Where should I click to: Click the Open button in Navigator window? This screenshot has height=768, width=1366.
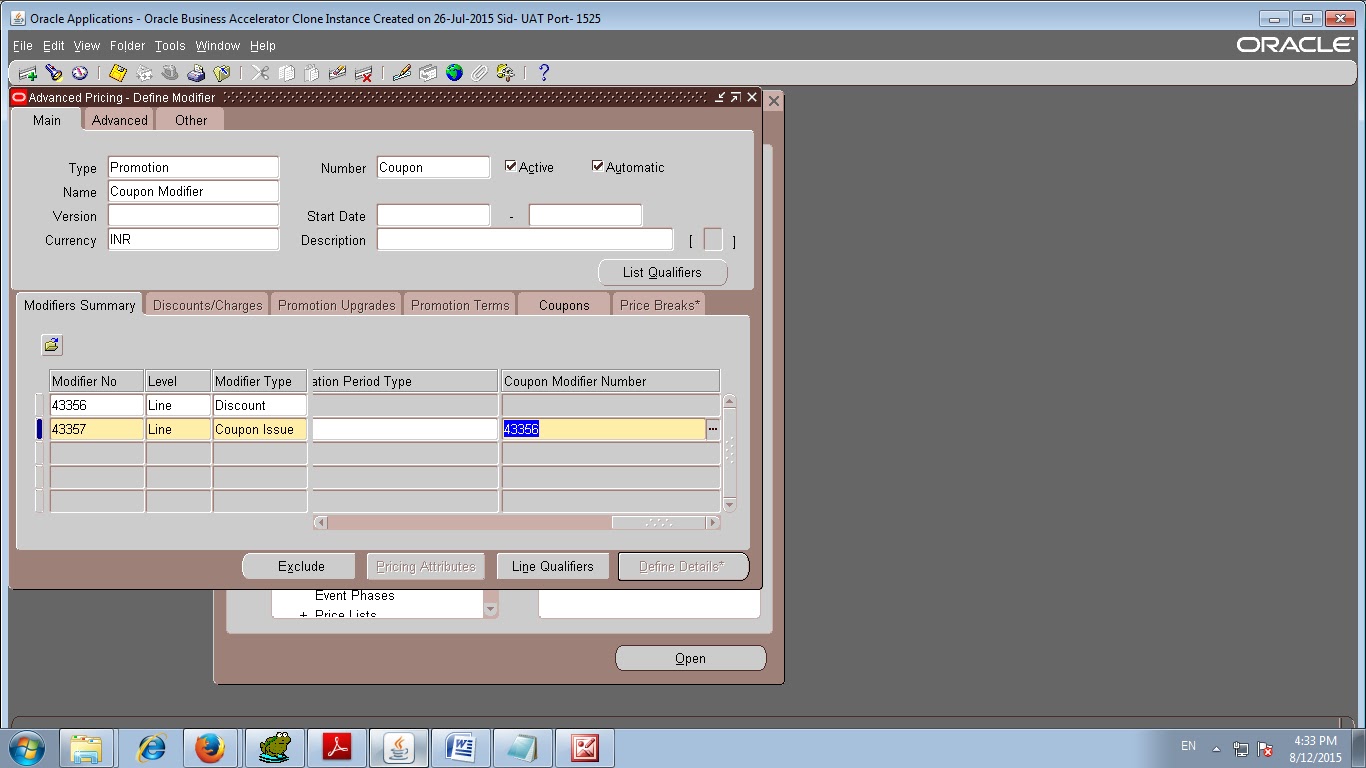pyautogui.click(x=690, y=658)
